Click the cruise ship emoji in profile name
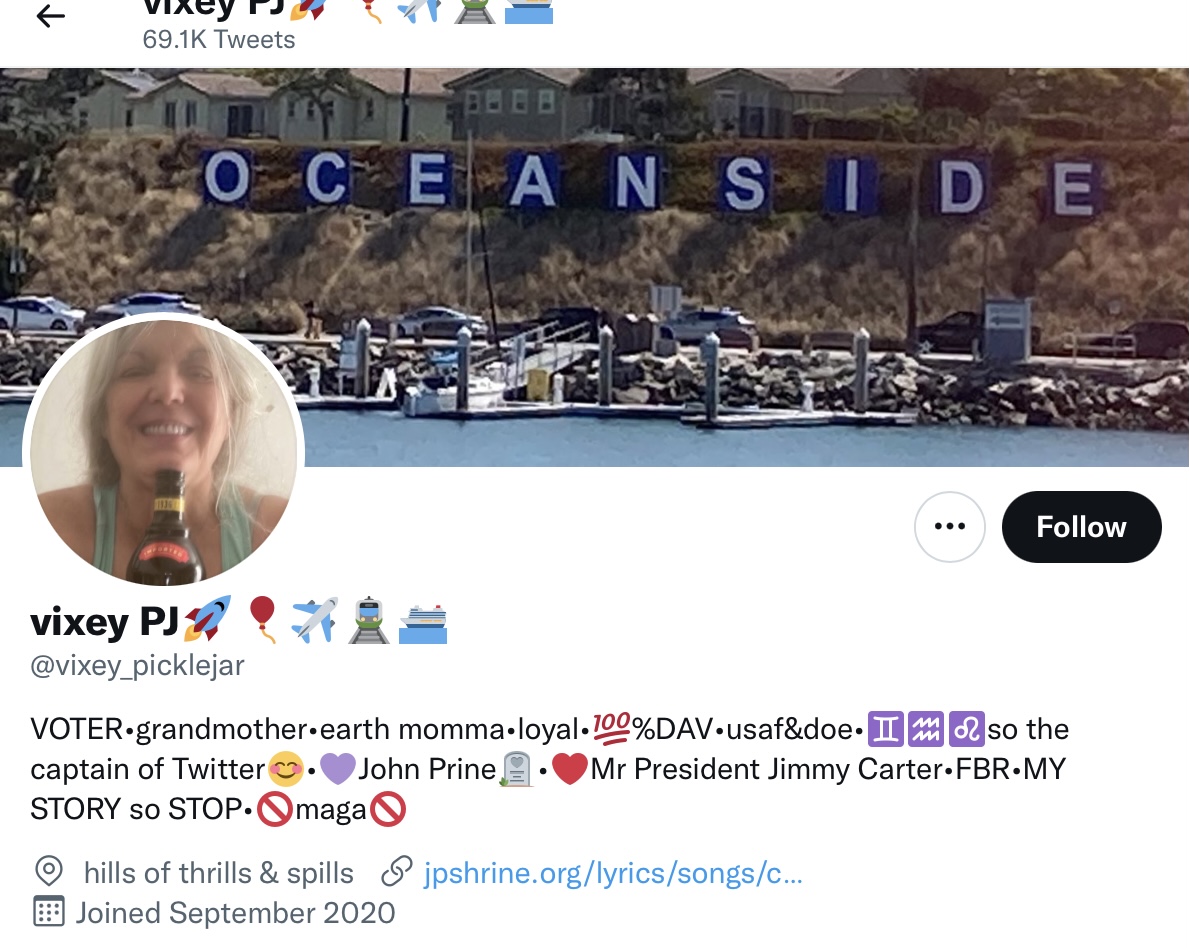The image size is (1189, 948). pyautogui.click(x=423, y=623)
